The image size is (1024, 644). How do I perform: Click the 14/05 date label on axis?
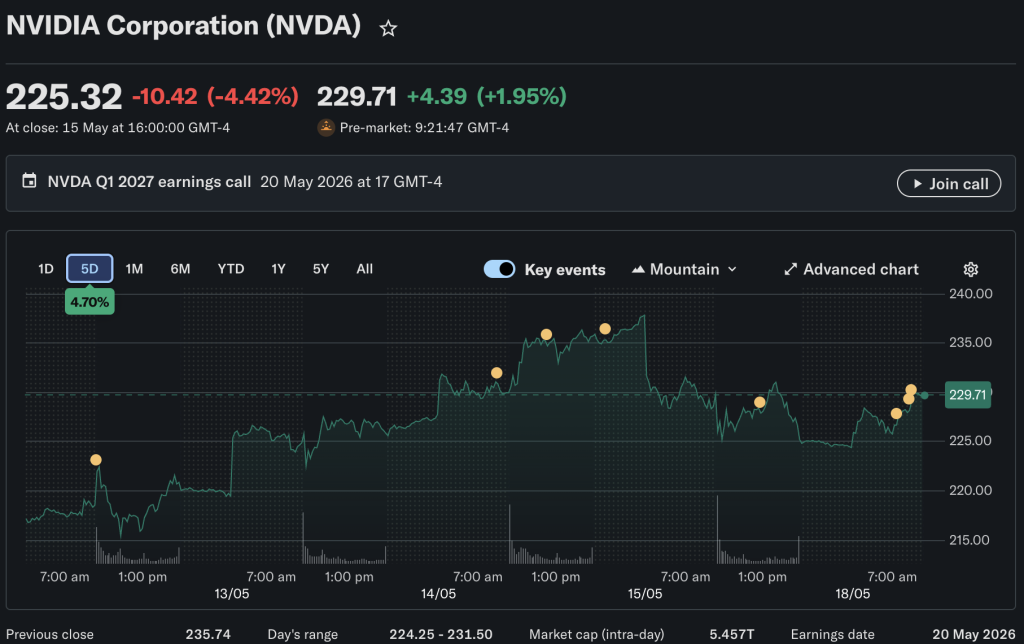pyautogui.click(x=438, y=594)
